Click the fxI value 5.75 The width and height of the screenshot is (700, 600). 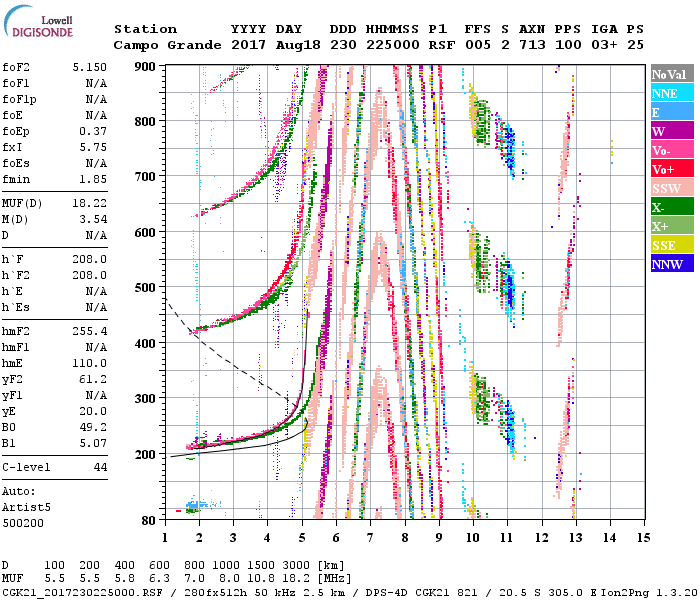pyautogui.click(x=93, y=147)
